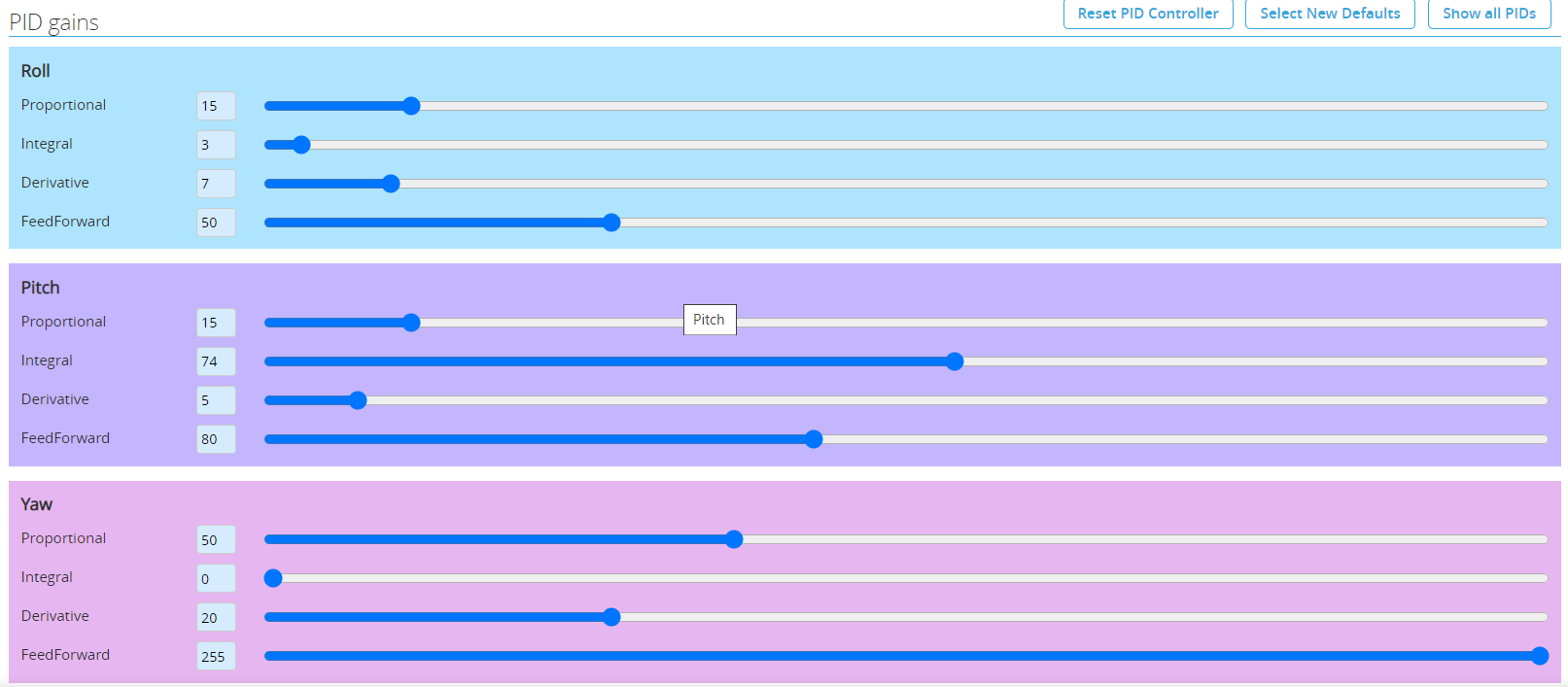Click the Yaw Integral input field
The image size is (1568, 687).
(x=216, y=578)
